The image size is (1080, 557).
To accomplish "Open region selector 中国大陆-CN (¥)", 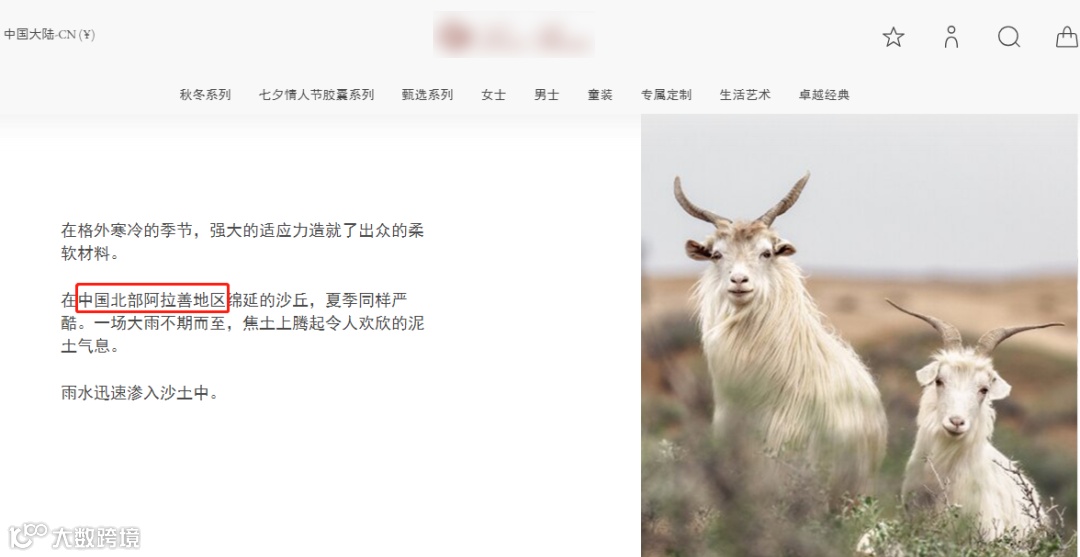I will 50,34.
